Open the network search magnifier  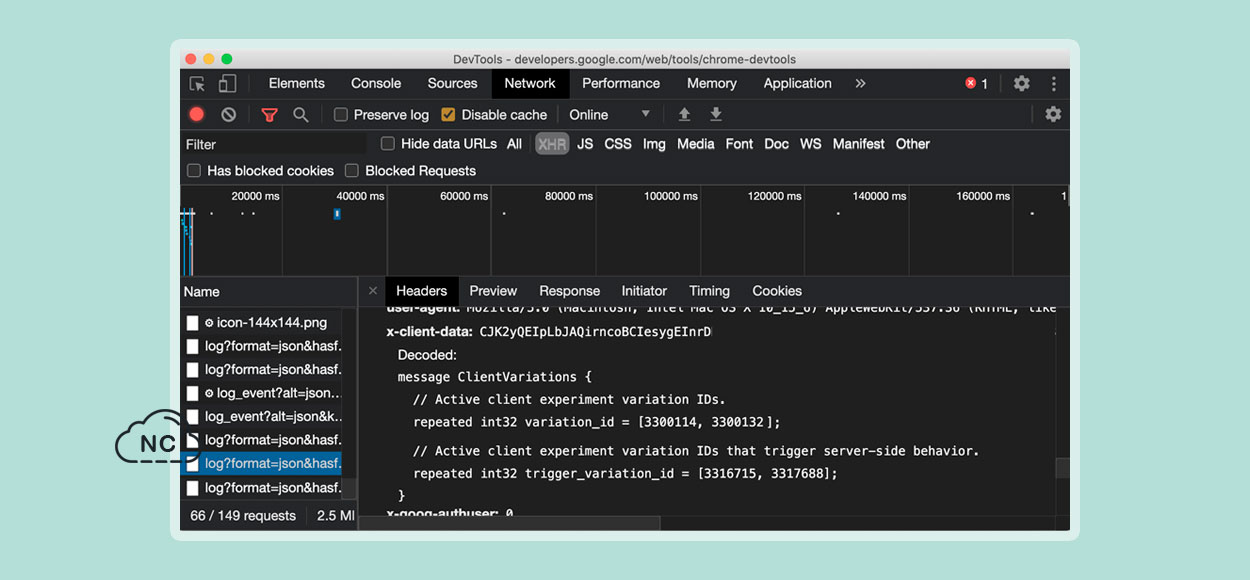point(300,115)
